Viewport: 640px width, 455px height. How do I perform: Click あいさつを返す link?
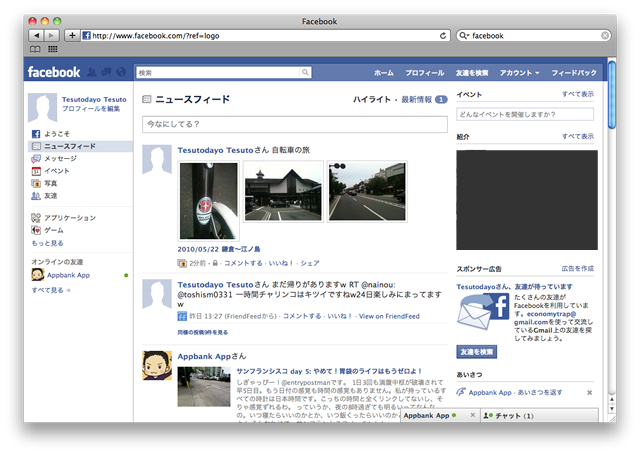[540, 392]
